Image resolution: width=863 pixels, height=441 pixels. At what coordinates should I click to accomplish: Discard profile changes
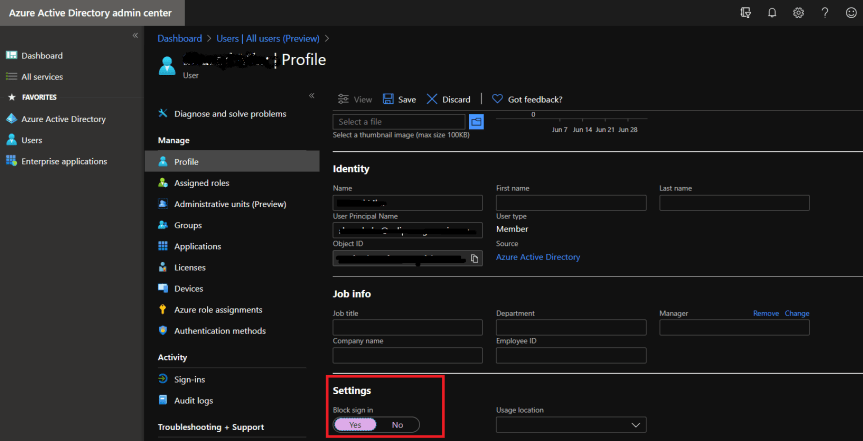tap(448, 99)
